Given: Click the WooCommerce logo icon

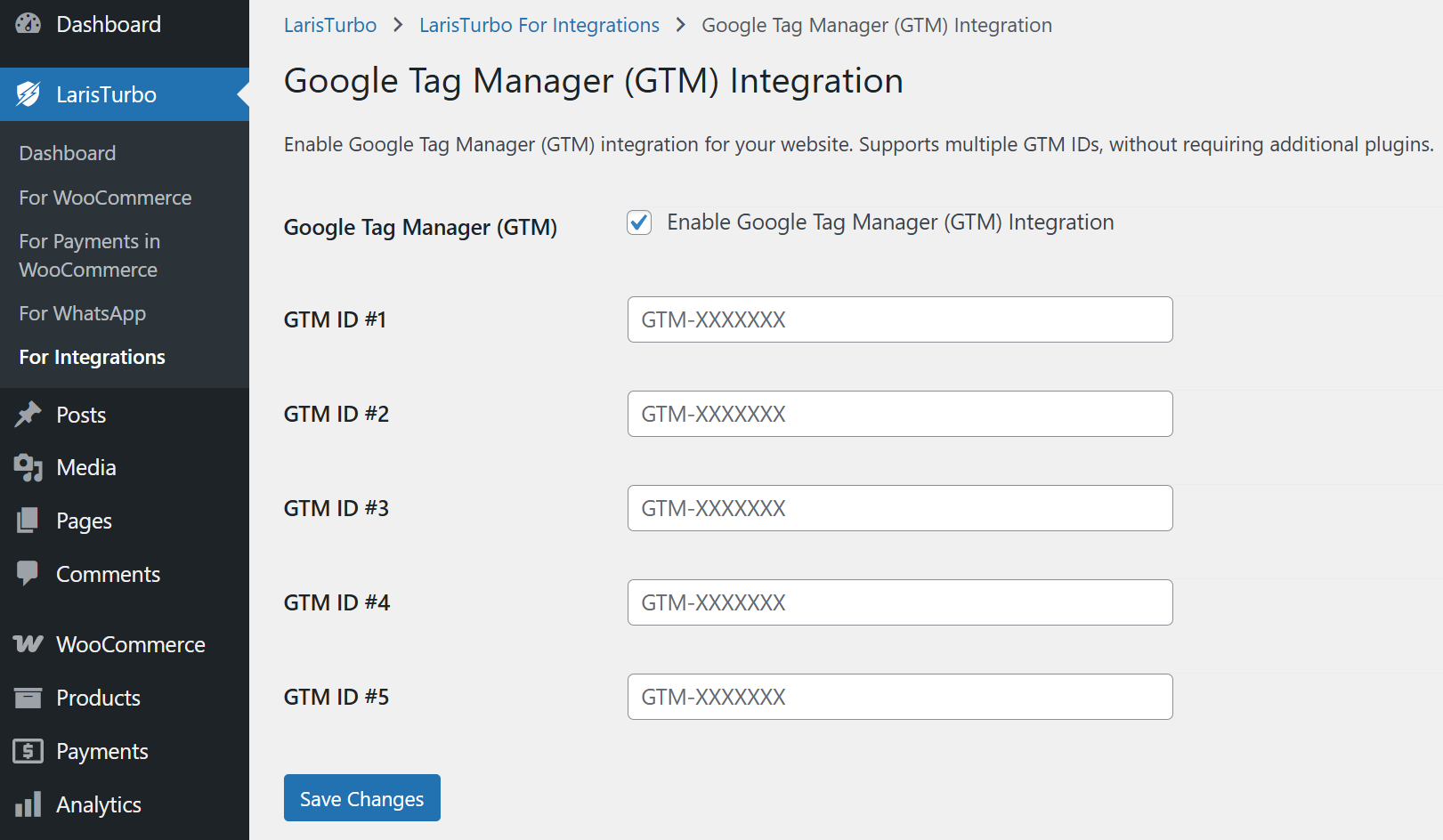Looking at the screenshot, I should click(28, 644).
